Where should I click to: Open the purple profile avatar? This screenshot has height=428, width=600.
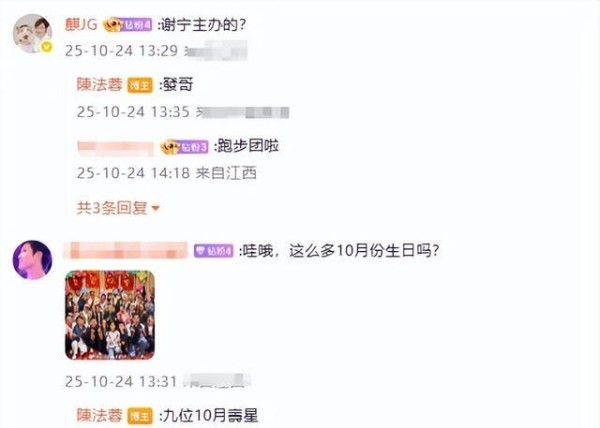(x=32, y=260)
